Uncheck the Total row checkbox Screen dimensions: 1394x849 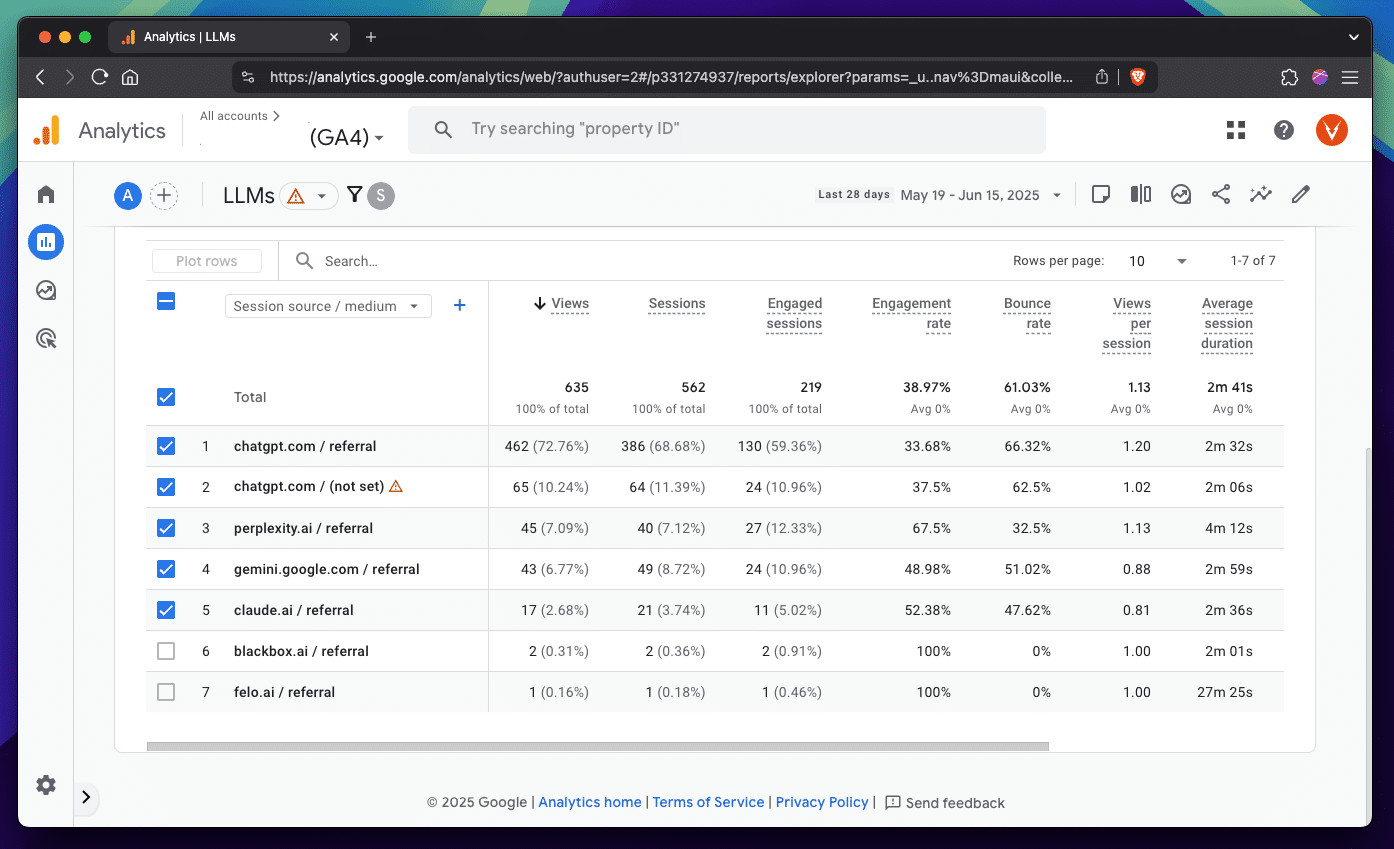coord(166,397)
